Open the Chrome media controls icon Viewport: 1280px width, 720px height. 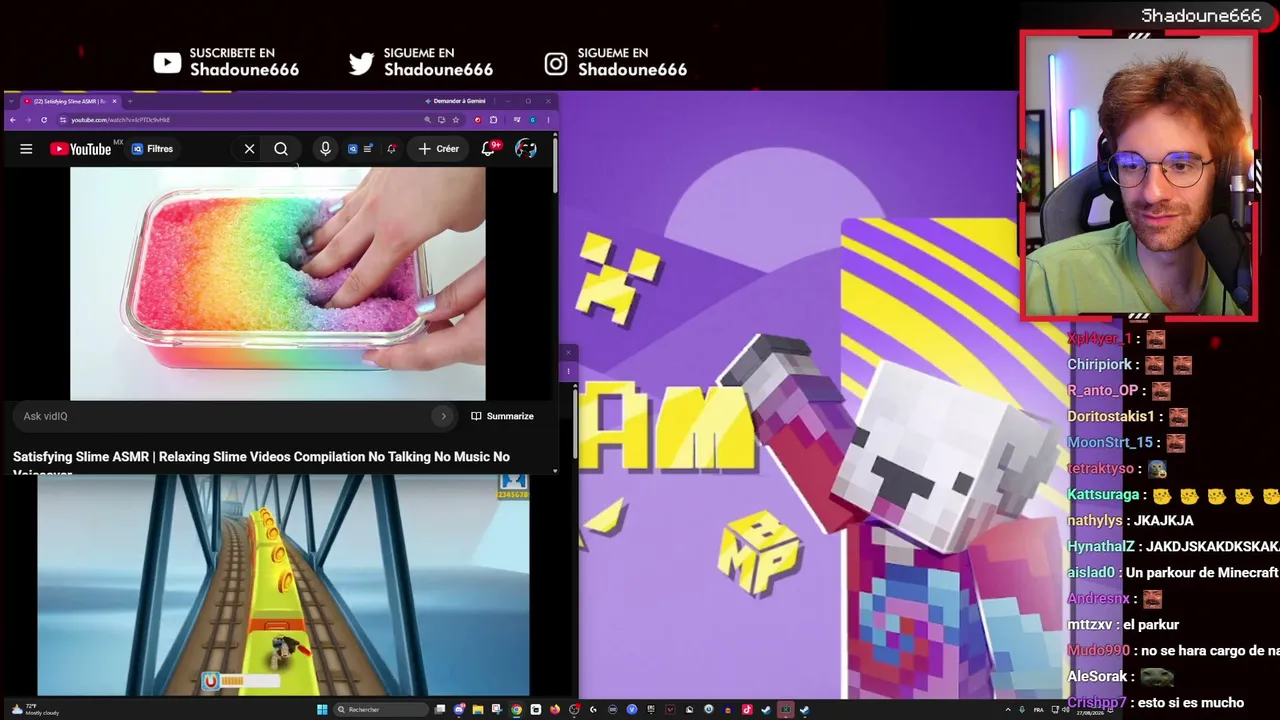[x=517, y=120]
